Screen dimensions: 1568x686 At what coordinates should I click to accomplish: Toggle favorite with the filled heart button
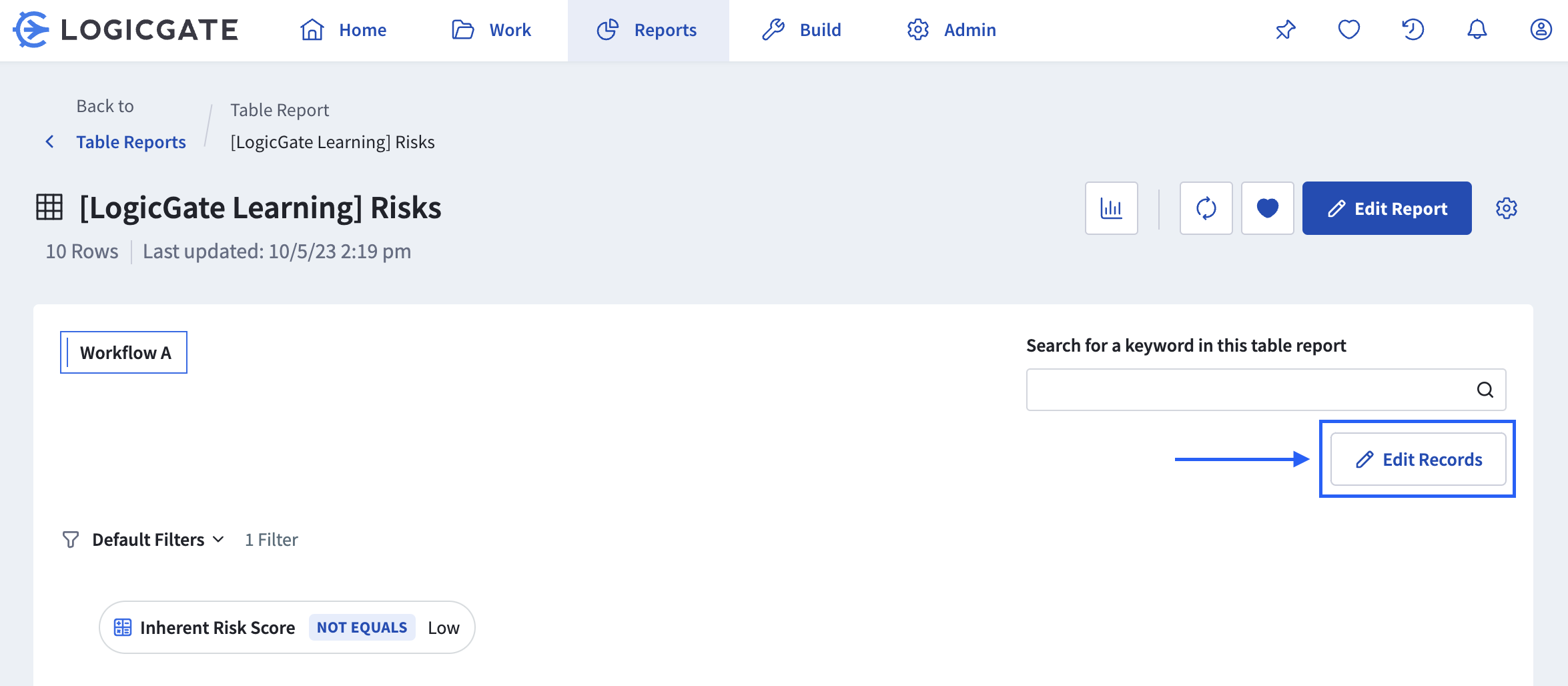[x=1267, y=208]
